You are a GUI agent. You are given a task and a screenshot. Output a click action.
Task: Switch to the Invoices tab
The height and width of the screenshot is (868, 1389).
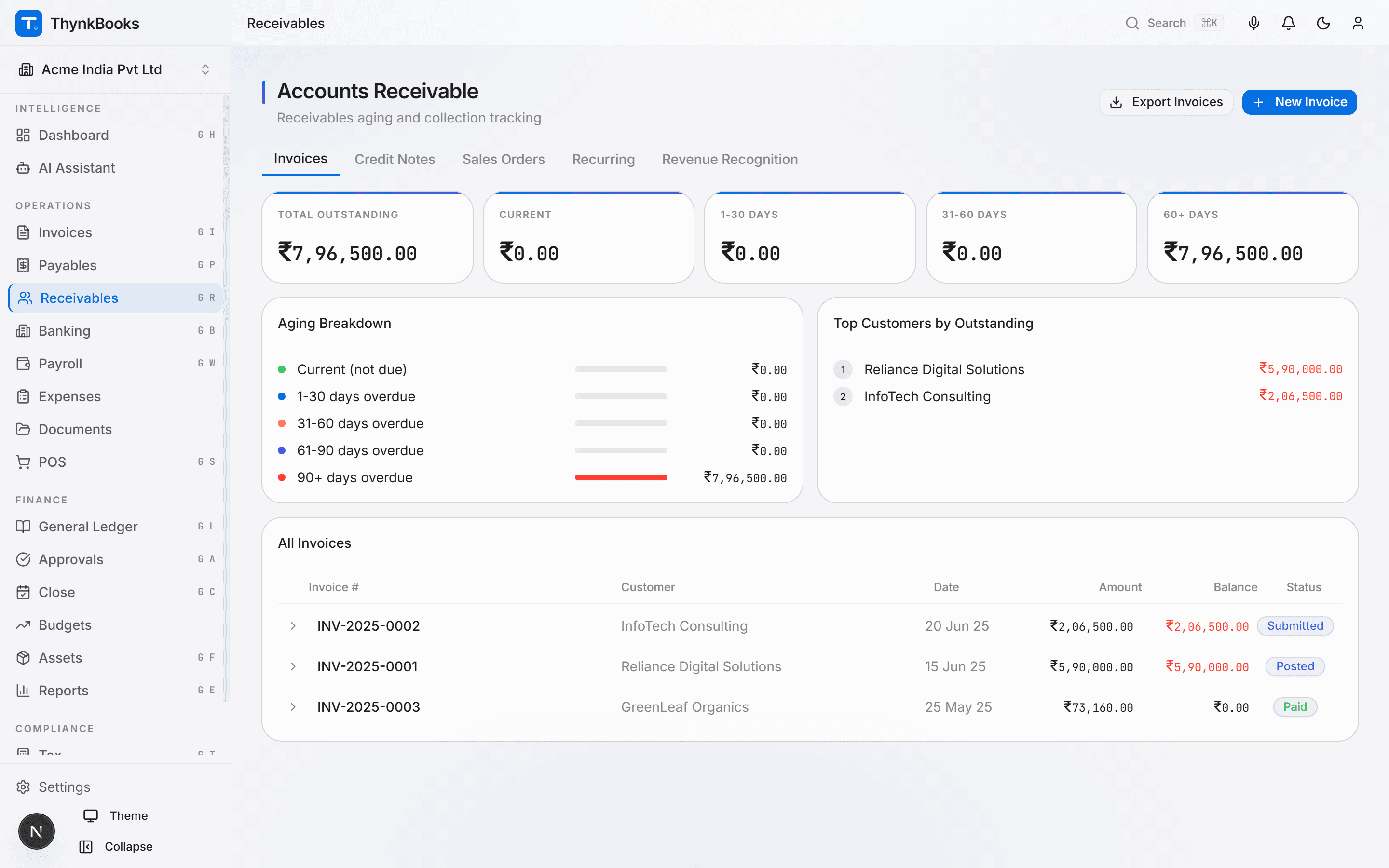(301, 159)
